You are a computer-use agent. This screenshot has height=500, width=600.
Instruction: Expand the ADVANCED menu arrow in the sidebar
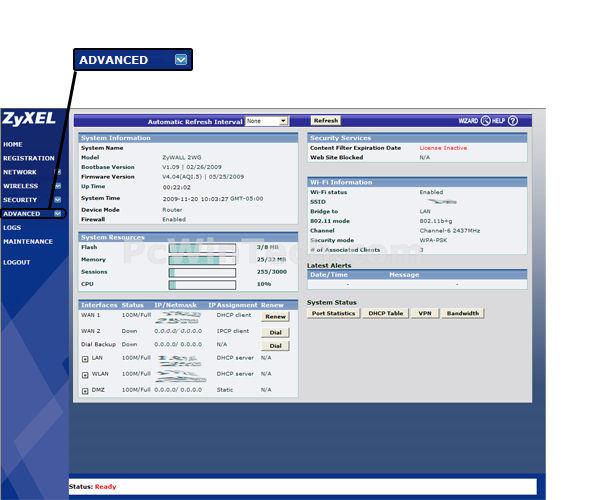58,213
